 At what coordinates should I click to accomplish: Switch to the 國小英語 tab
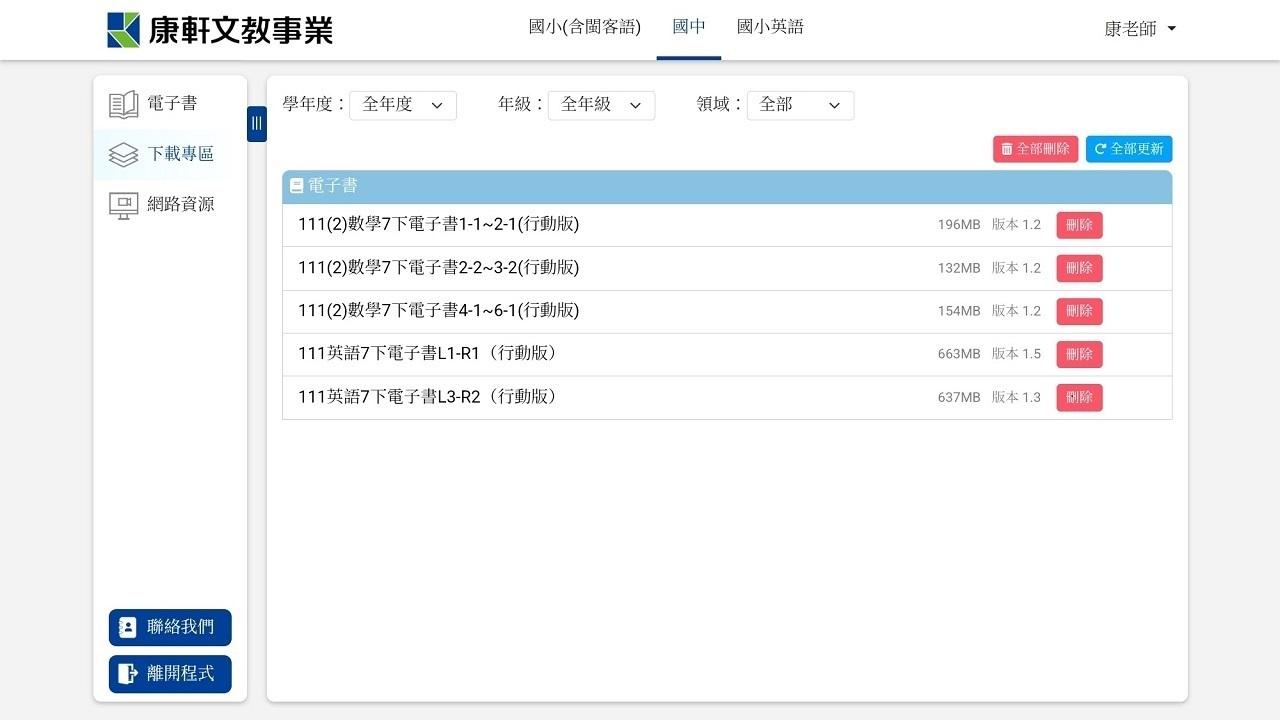[770, 27]
